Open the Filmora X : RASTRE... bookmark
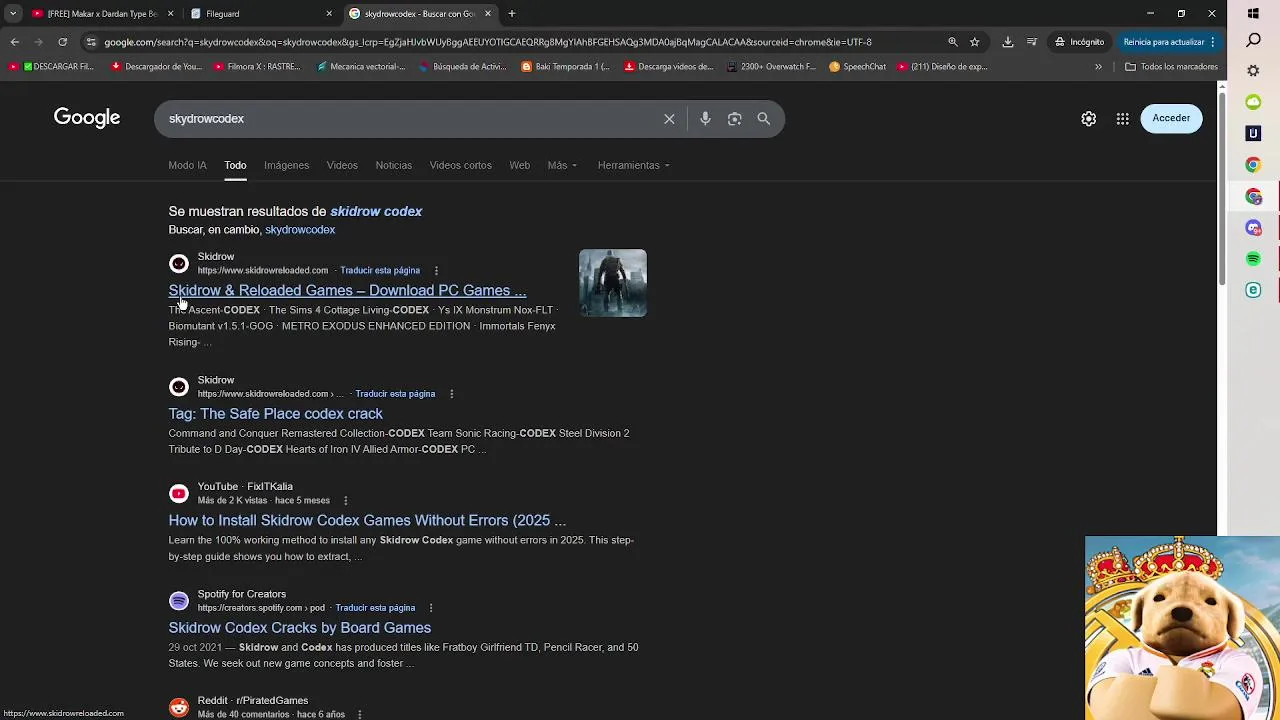This screenshot has height=720, width=1280. (257, 67)
